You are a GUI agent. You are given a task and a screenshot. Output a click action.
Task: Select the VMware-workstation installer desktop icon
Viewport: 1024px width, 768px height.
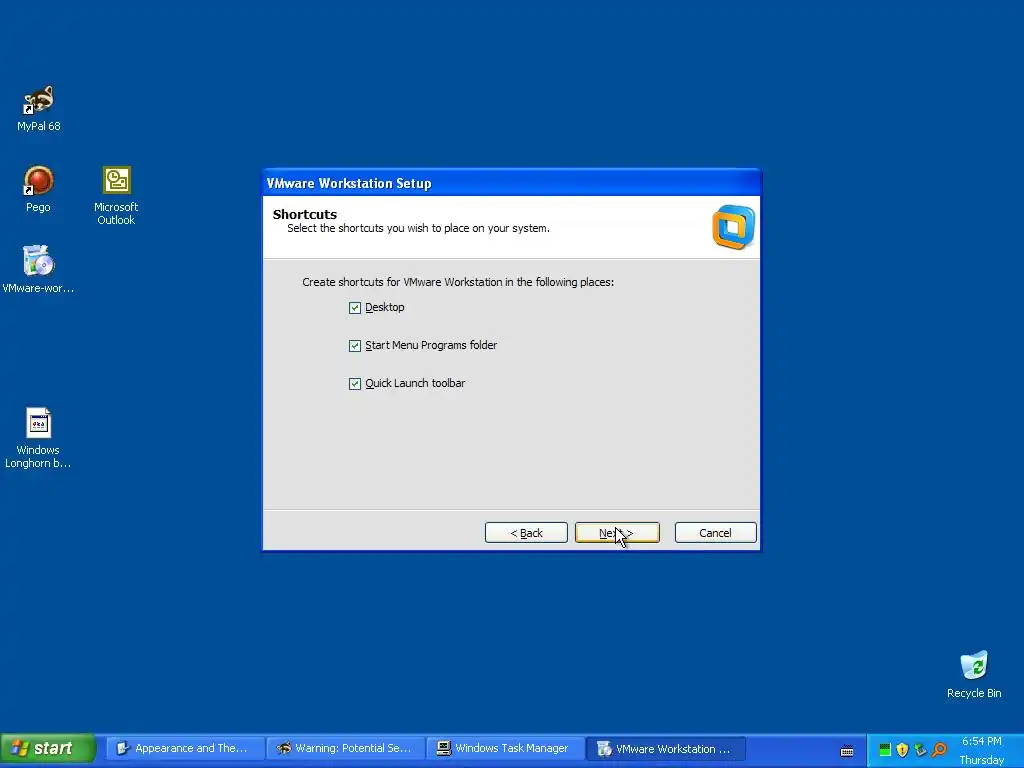pyautogui.click(x=38, y=270)
